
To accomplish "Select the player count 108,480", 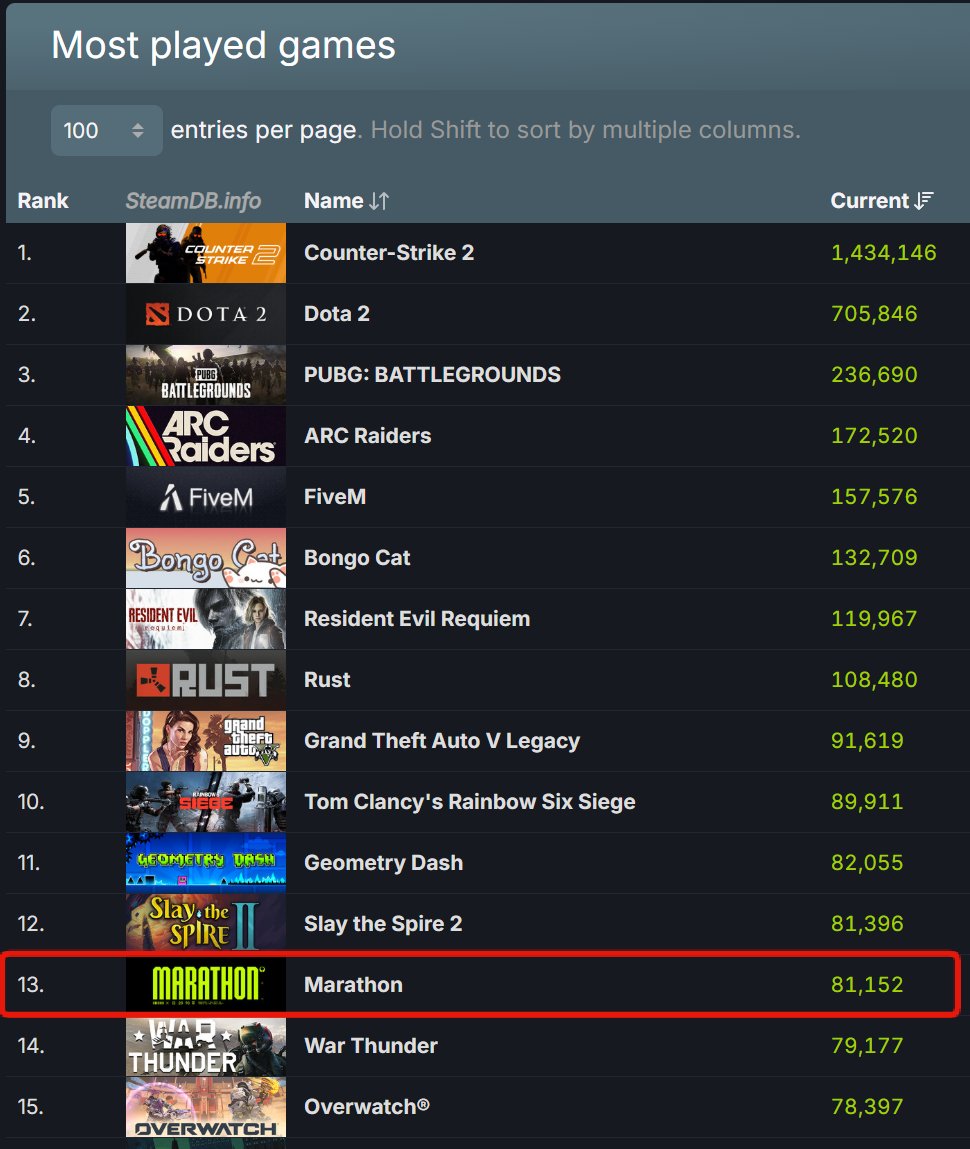I will (x=874, y=679).
